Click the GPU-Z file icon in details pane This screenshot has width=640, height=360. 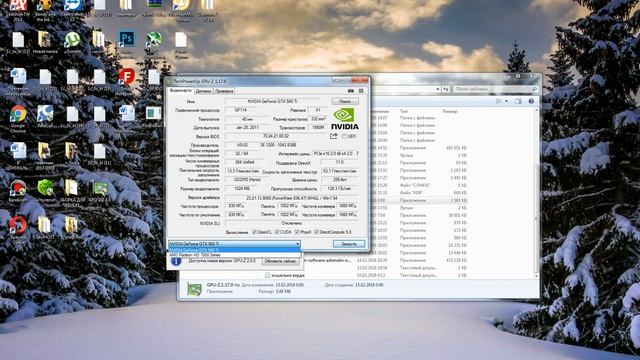point(194,289)
